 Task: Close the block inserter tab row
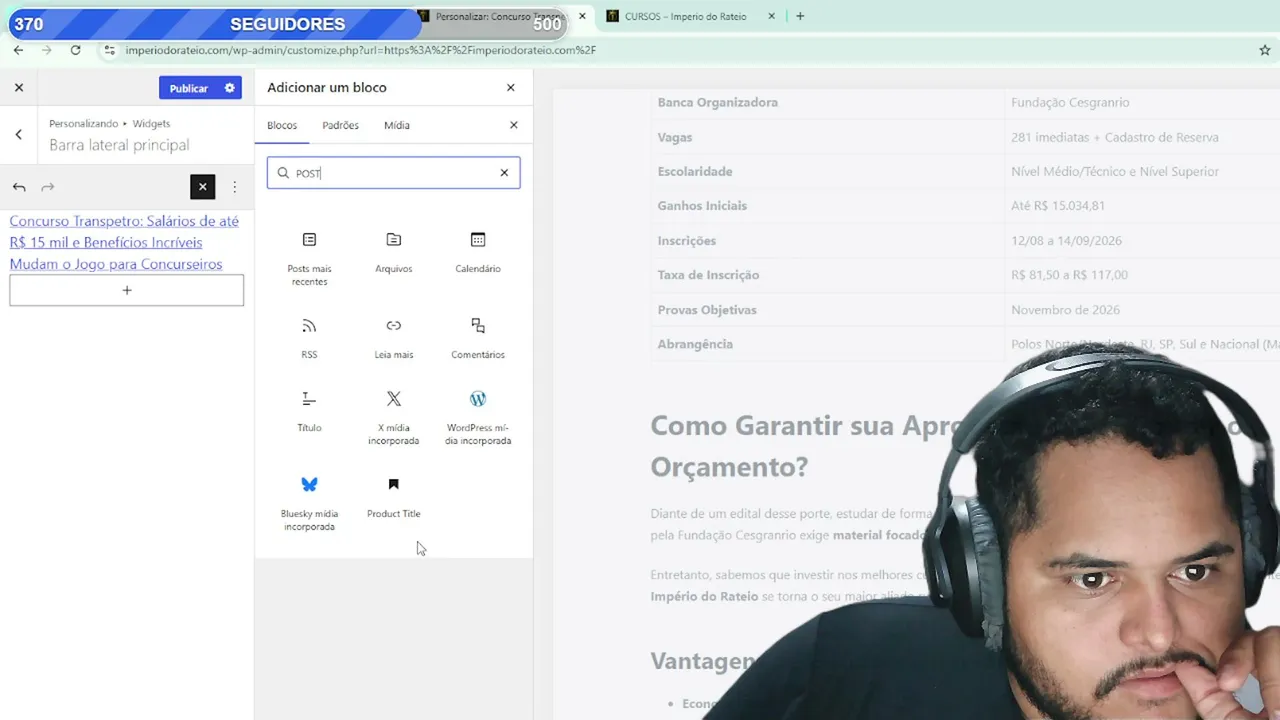click(x=514, y=125)
